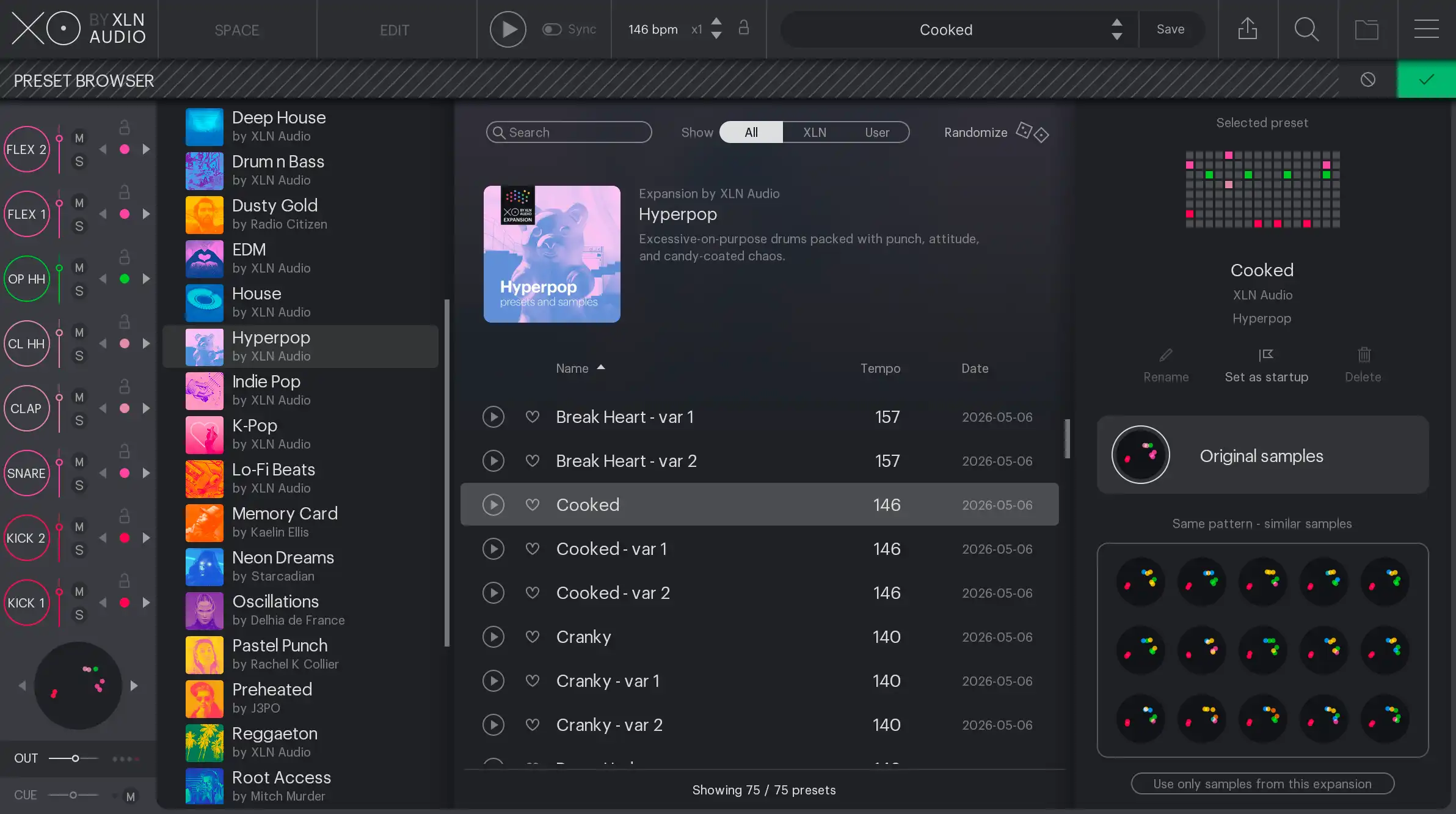Select the Cranky - var 1 preset row

(759, 681)
